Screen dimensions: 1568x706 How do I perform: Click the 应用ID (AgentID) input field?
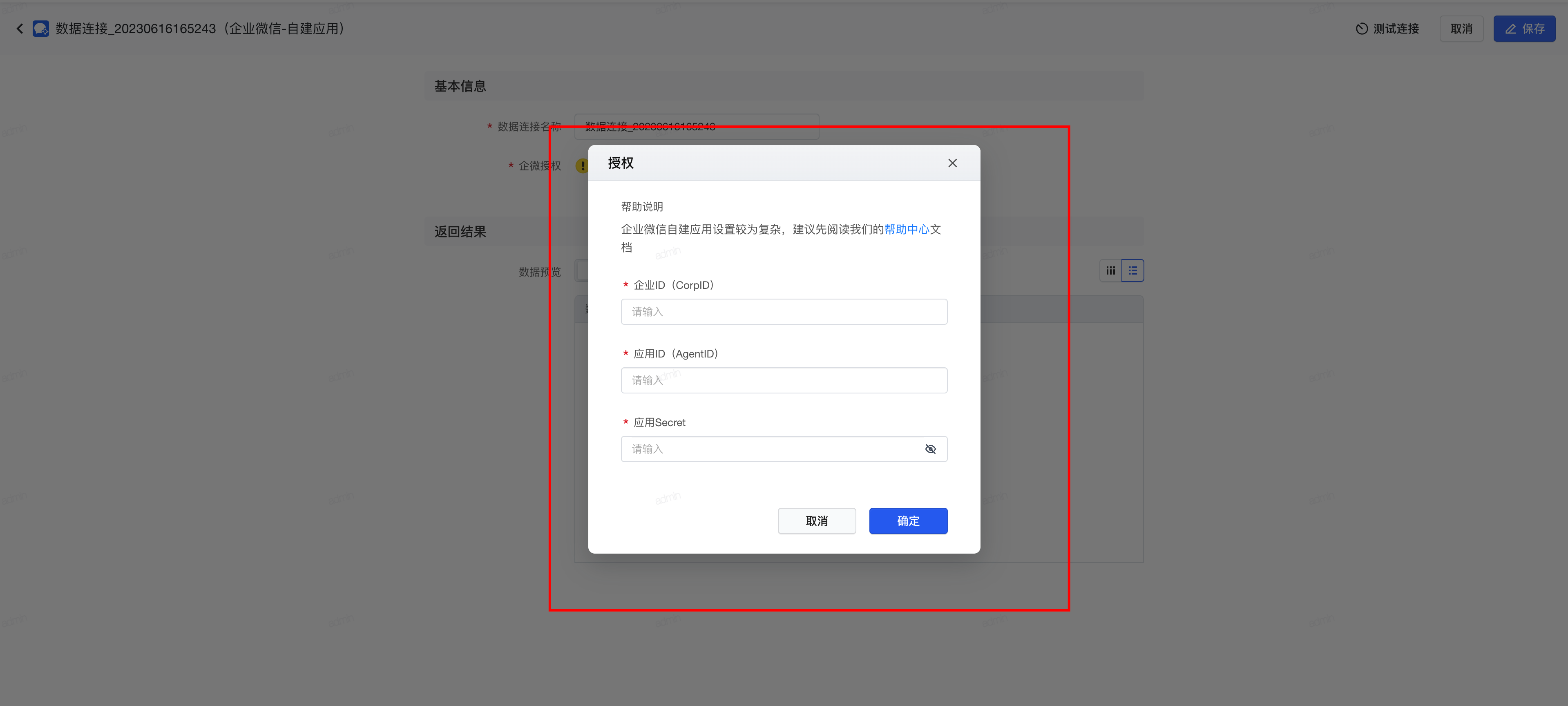click(784, 380)
